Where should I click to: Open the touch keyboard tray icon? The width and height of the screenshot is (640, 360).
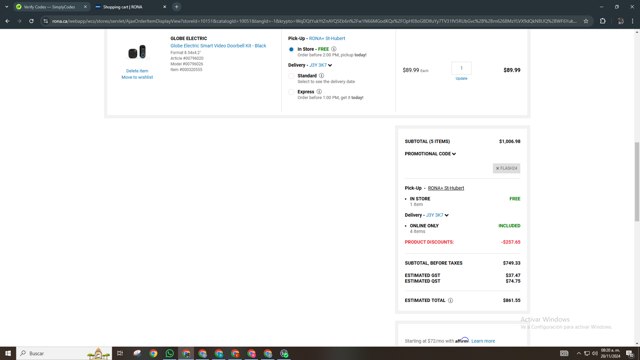tap(564, 353)
